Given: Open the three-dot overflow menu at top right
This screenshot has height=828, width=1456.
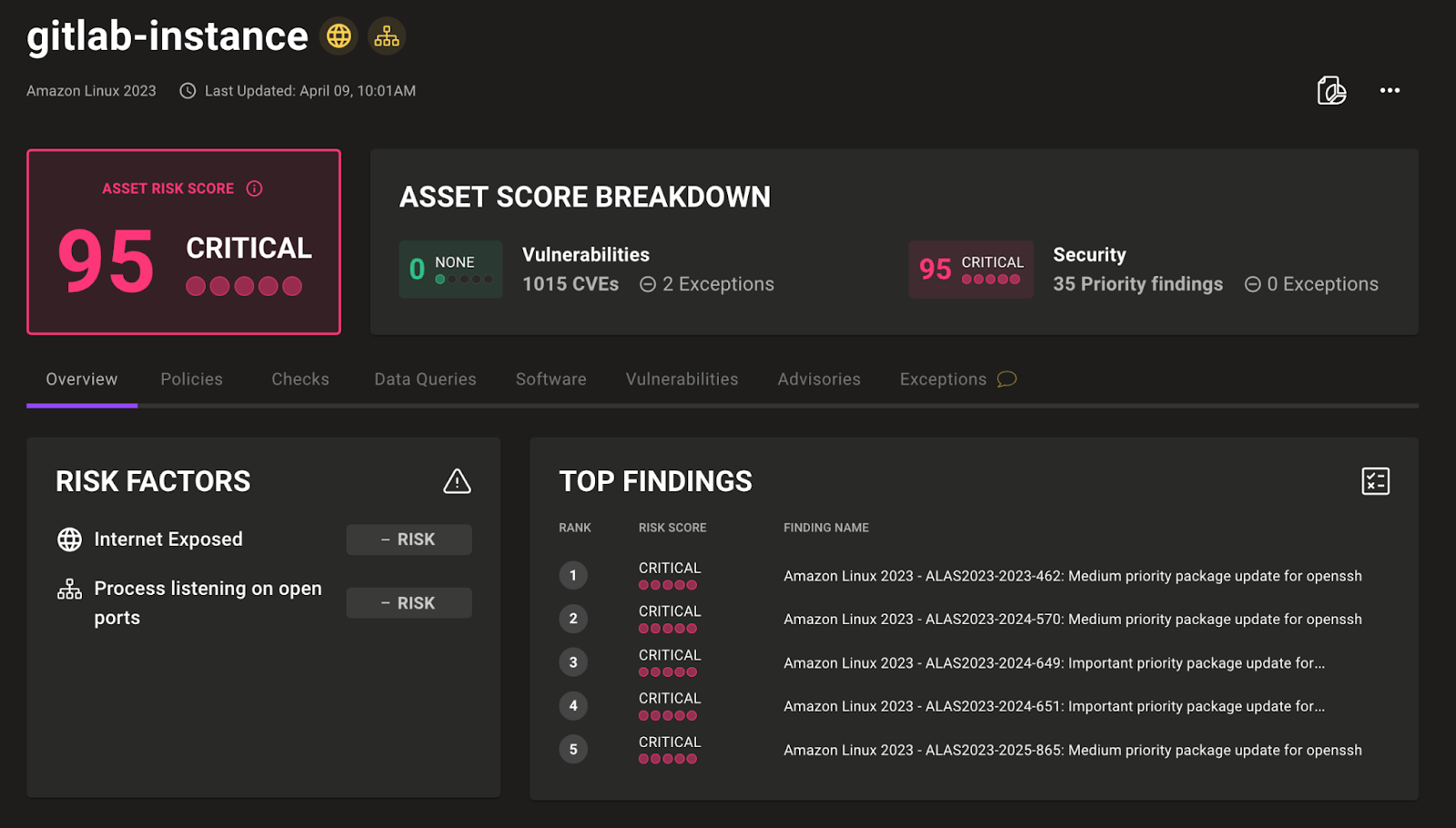Looking at the screenshot, I should click(1390, 91).
